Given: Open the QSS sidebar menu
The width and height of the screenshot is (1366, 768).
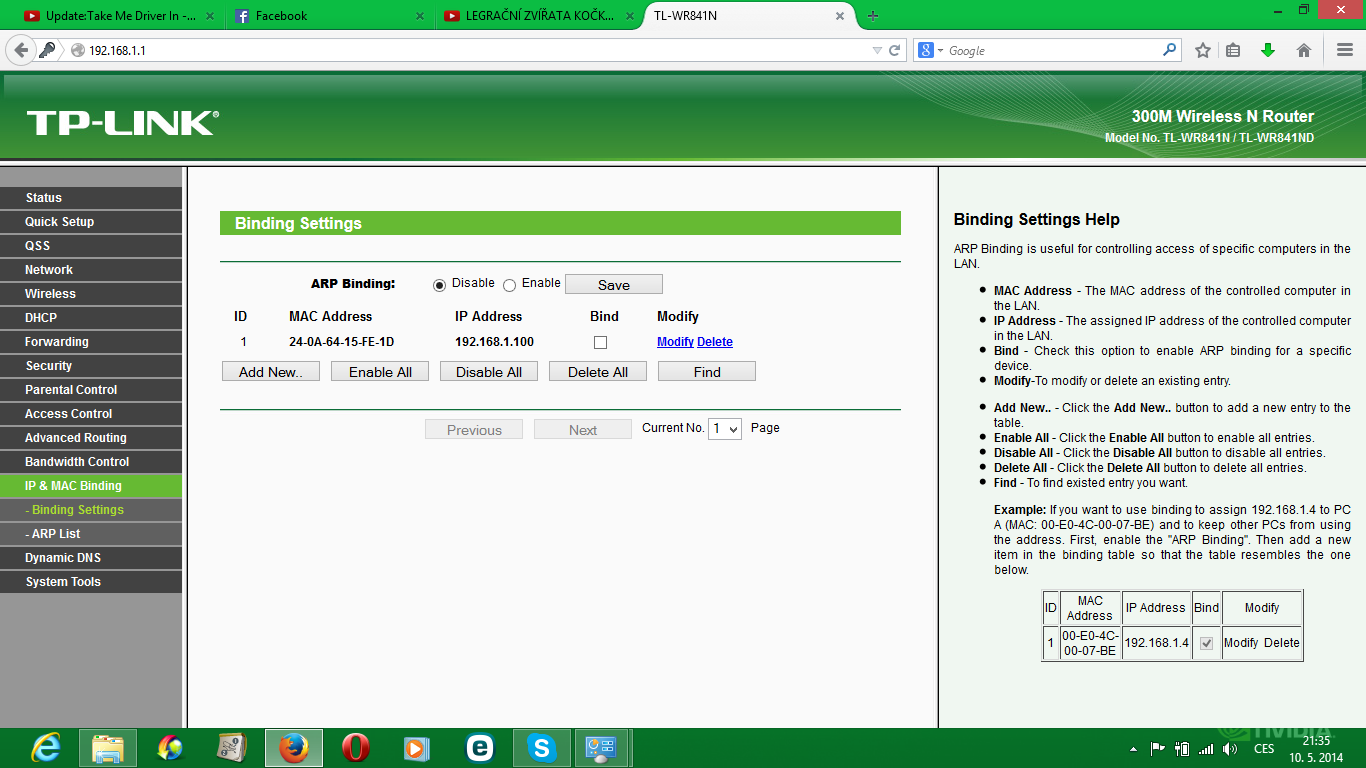Looking at the screenshot, I should click(x=91, y=246).
